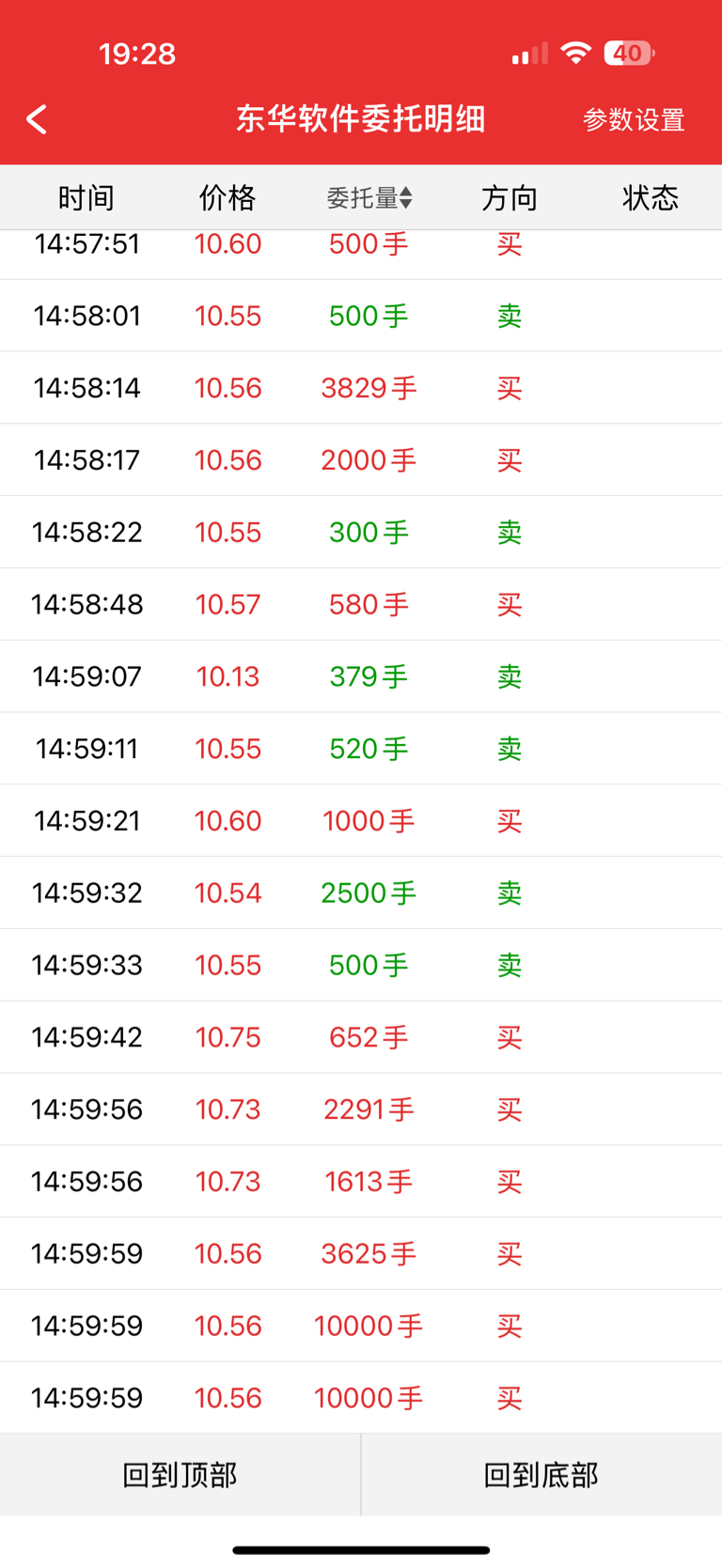Tap the 时间 column header
This screenshot has height=1568, width=722.
point(86,197)
